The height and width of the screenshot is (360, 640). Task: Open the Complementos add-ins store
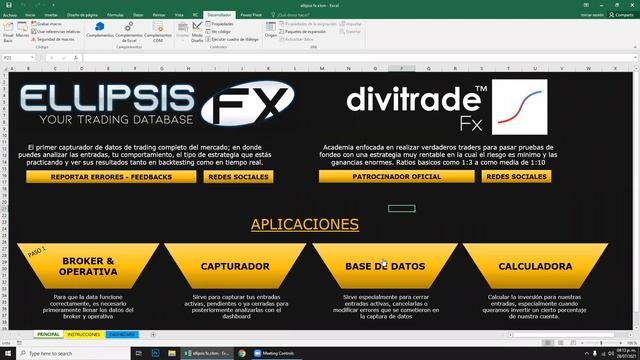pyautogui.click(x=100, y=30)
